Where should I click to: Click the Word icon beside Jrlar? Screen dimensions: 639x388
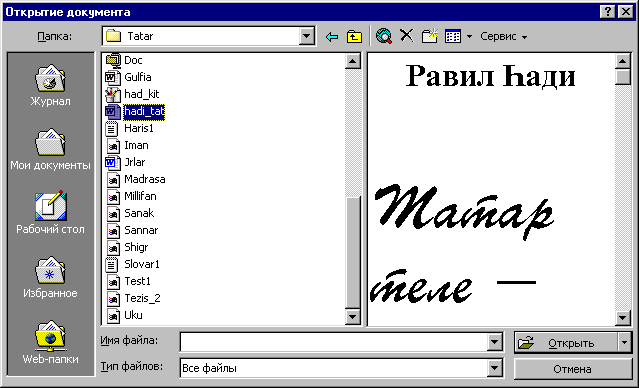tap(113, 162)
